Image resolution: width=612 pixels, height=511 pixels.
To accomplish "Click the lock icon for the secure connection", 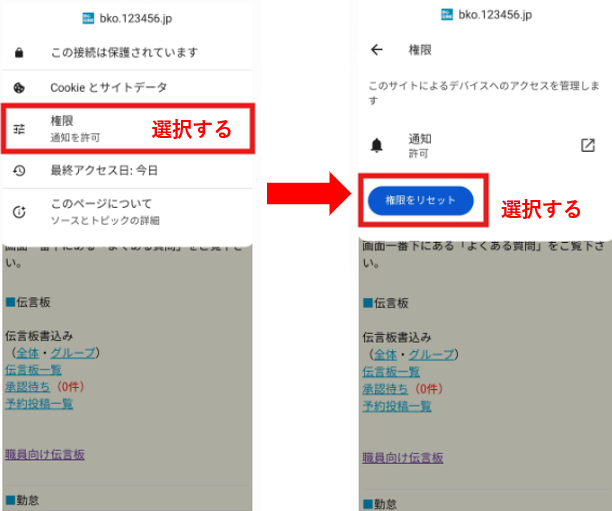I will click(19, 52).
